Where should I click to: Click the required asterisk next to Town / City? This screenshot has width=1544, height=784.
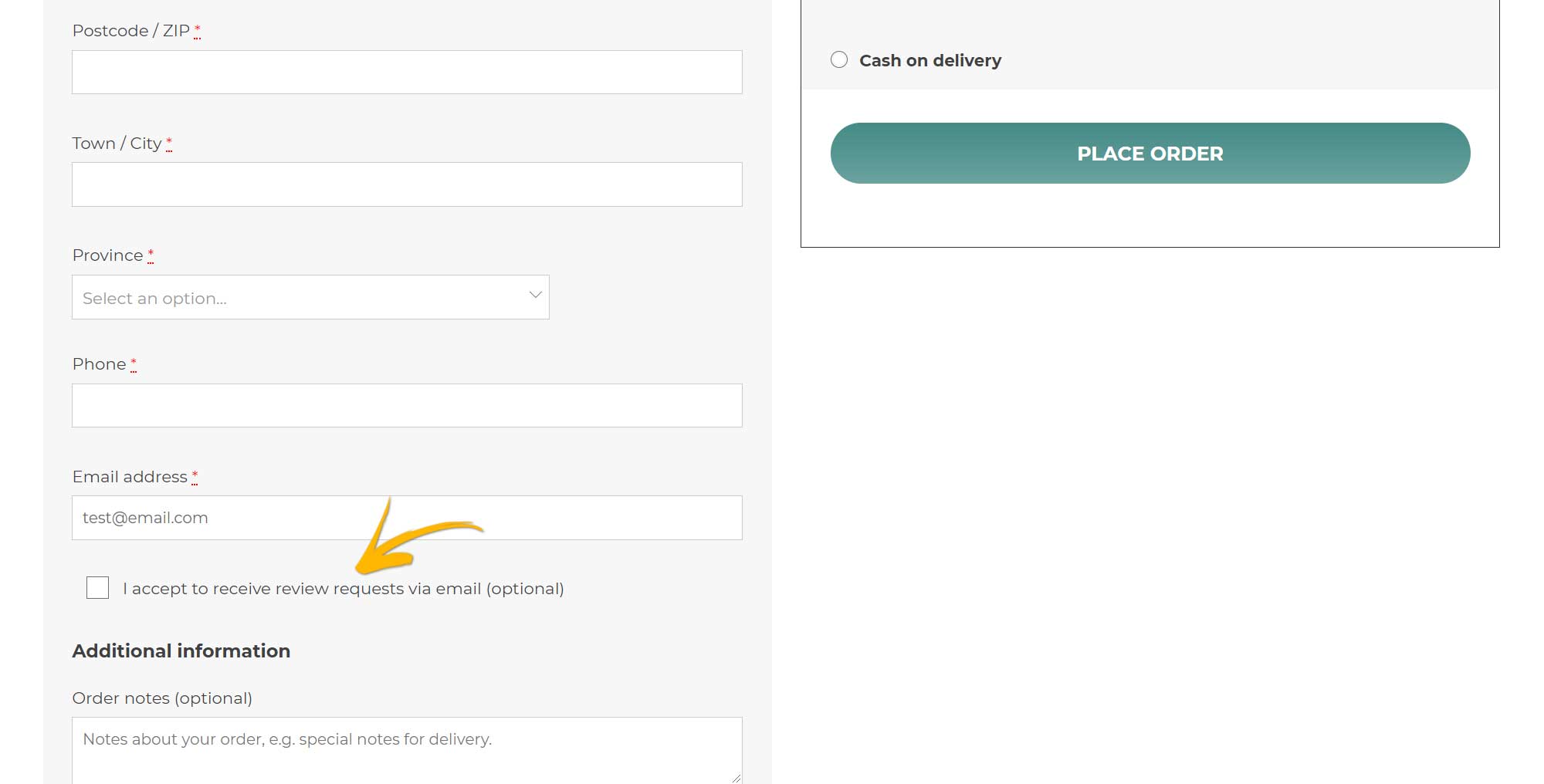click(169, 143)
